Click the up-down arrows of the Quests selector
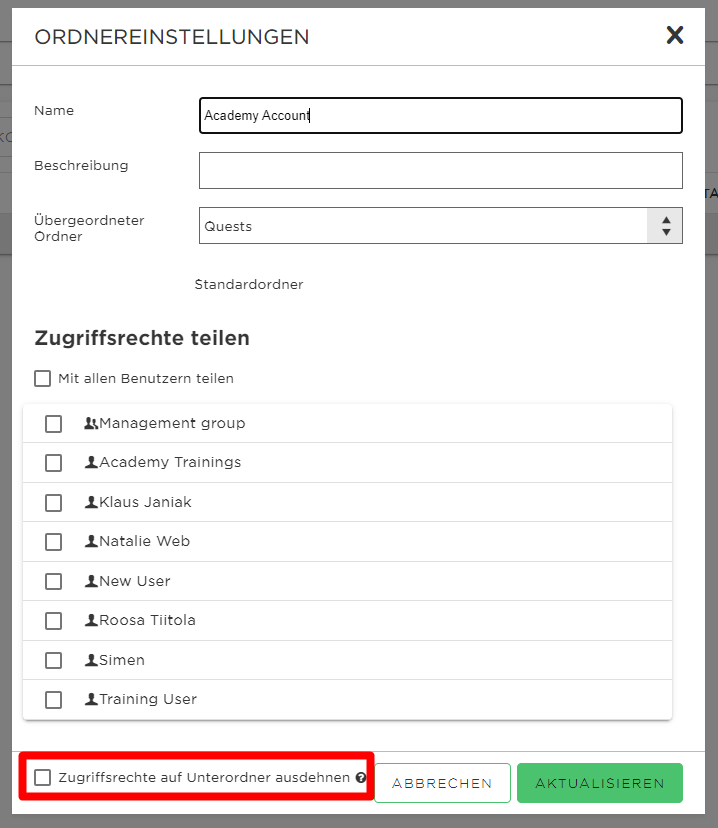 click(x=666, y=225)
